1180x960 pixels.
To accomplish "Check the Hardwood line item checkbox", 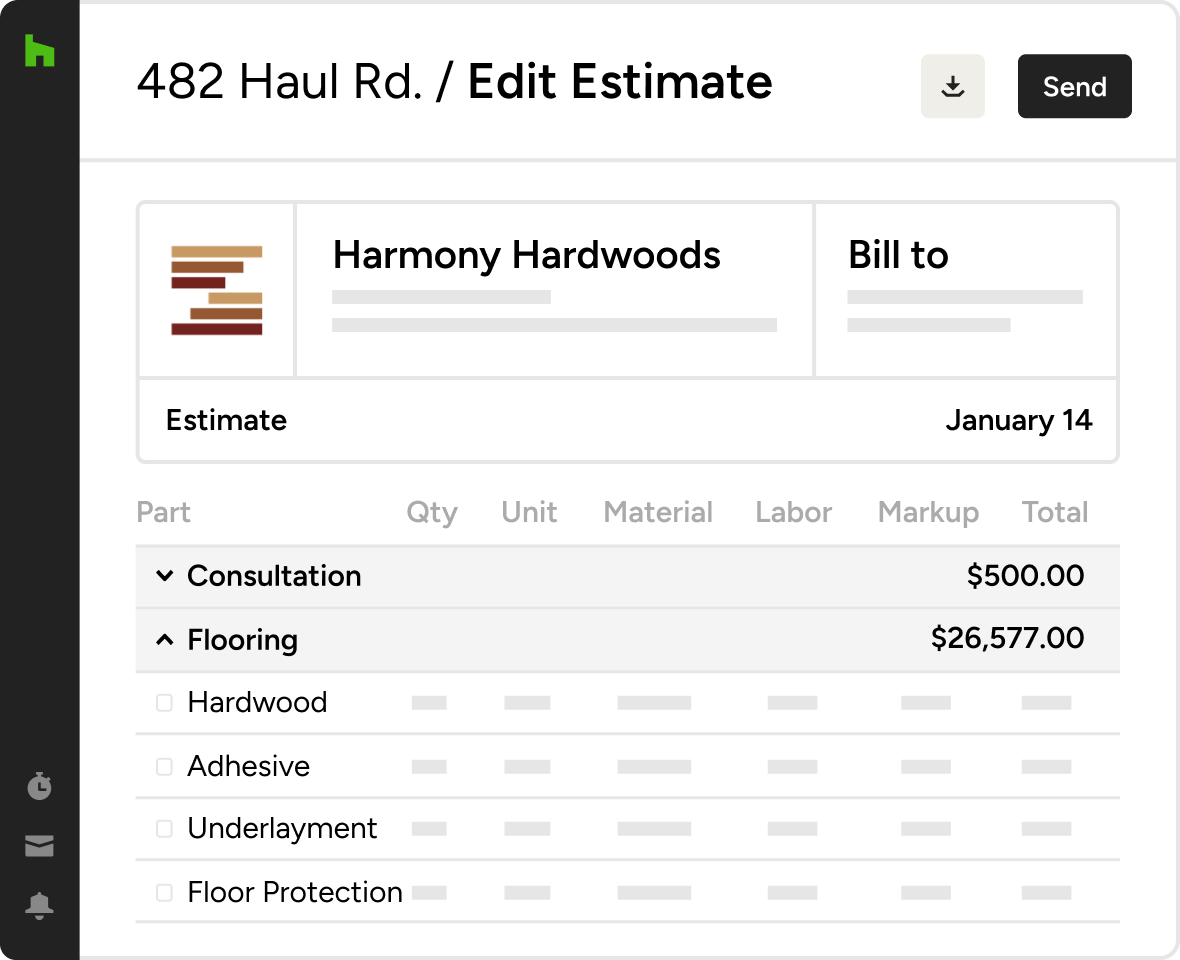I will [x=164, y=703].
